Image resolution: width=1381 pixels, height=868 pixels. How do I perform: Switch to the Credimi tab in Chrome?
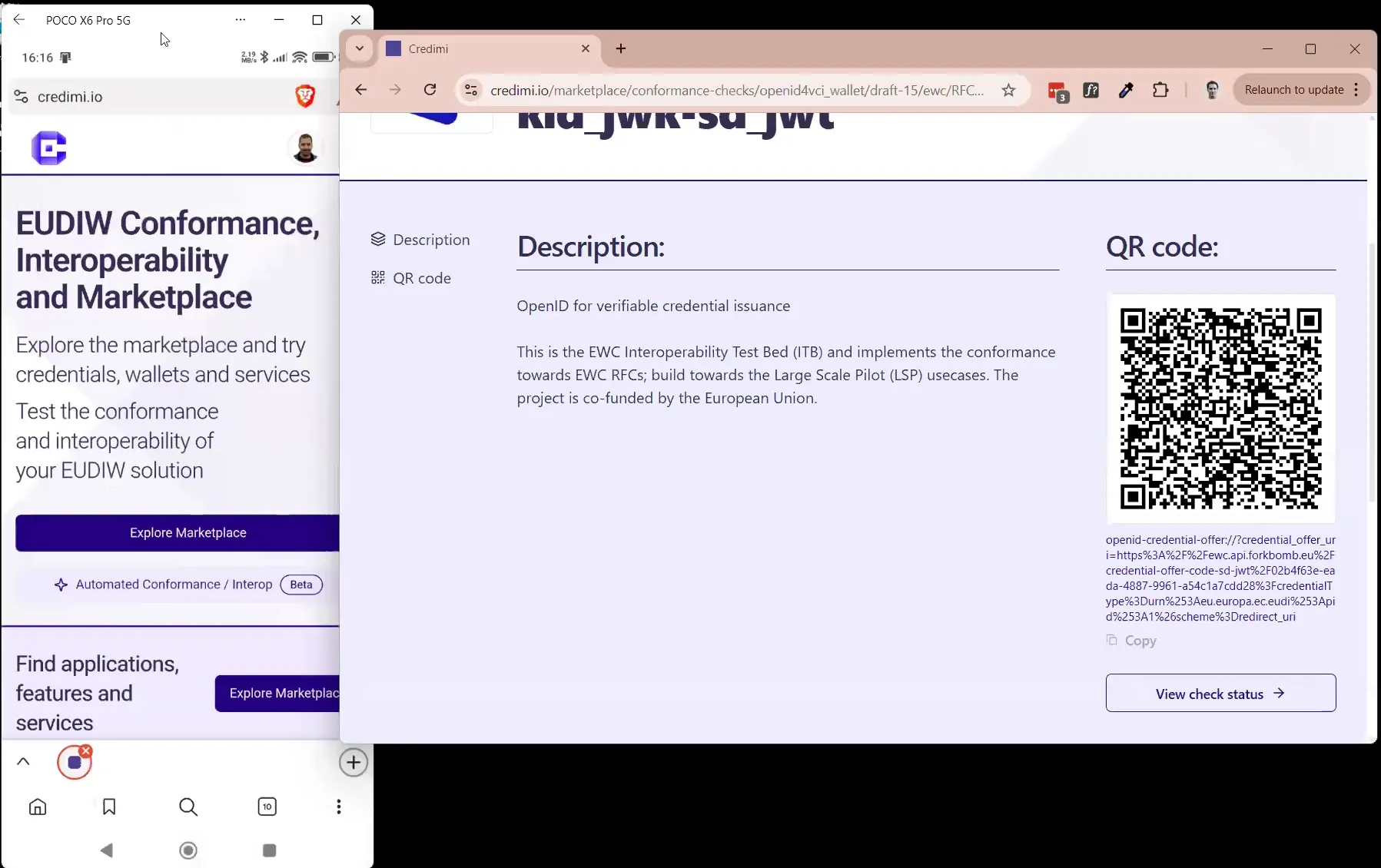coord(489,48)
